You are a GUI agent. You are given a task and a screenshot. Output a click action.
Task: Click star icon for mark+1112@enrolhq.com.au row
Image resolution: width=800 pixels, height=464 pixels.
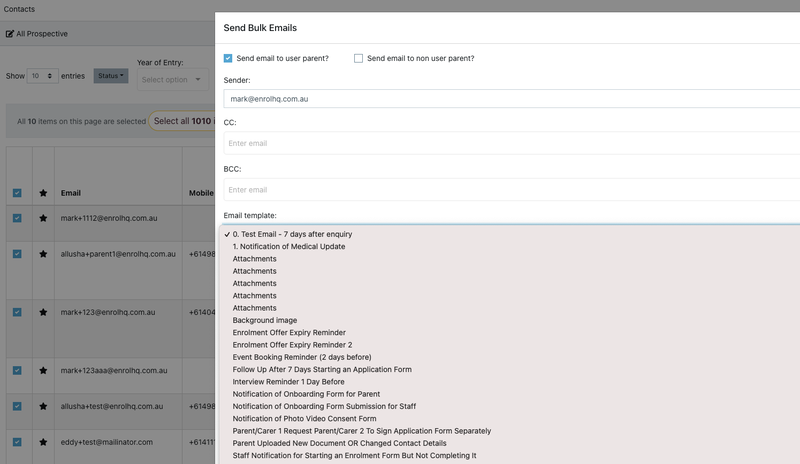(x=43, y=217)
